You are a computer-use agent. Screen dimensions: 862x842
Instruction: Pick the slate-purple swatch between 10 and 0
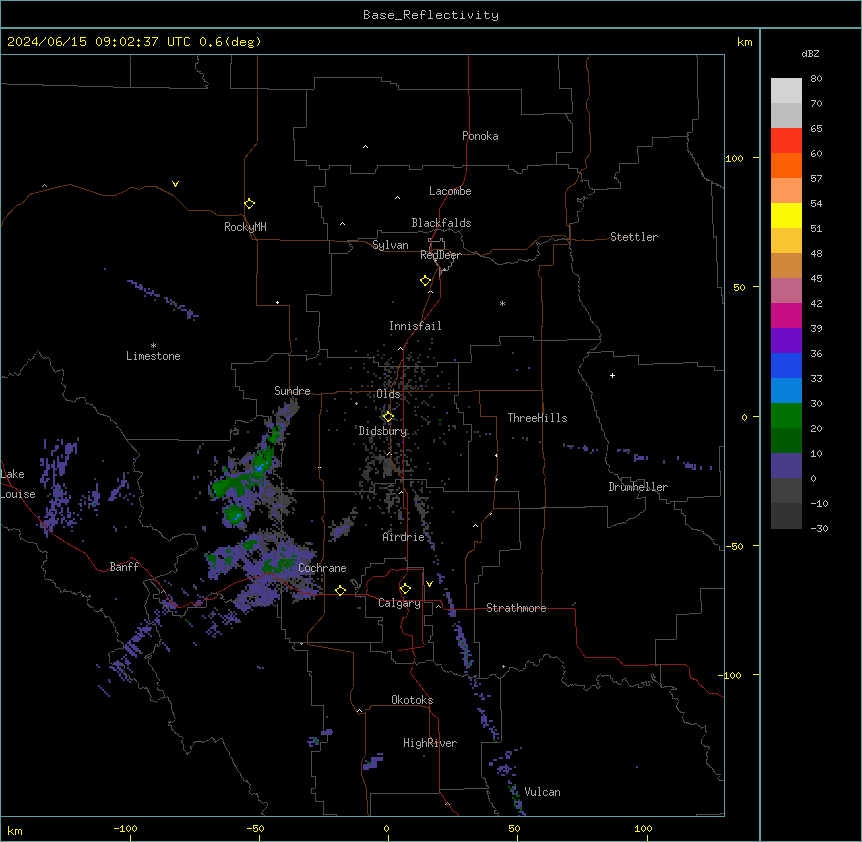click(x=786, y=466)
